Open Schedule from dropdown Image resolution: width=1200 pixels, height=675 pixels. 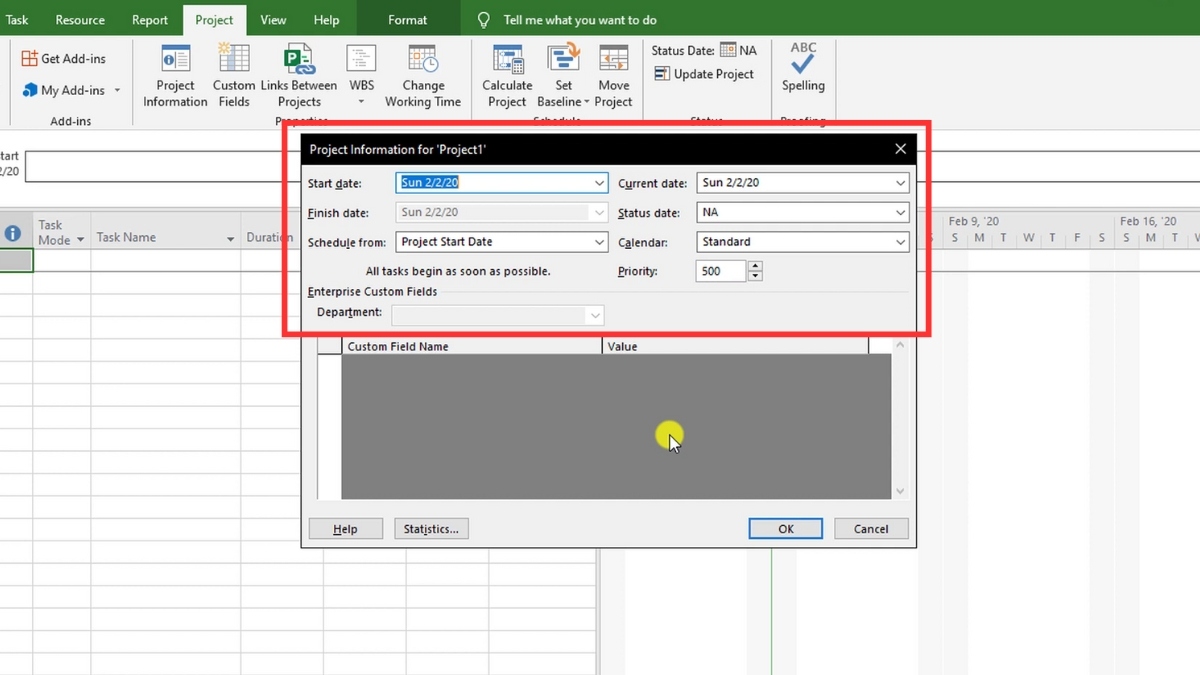click(x=599, y=242)
